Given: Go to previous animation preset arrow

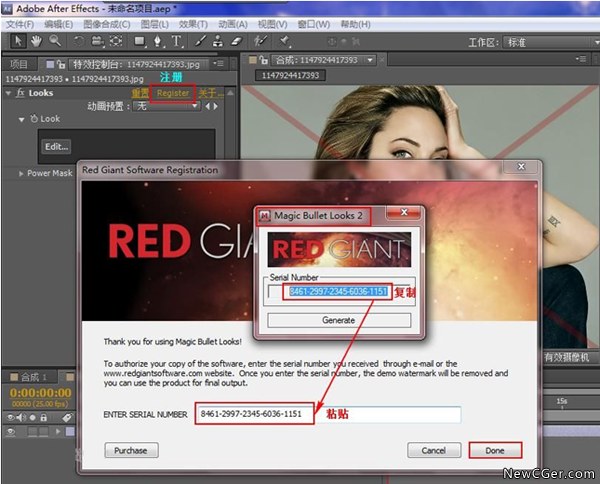Looking at the screenshot, I should [x=208, y=106].
